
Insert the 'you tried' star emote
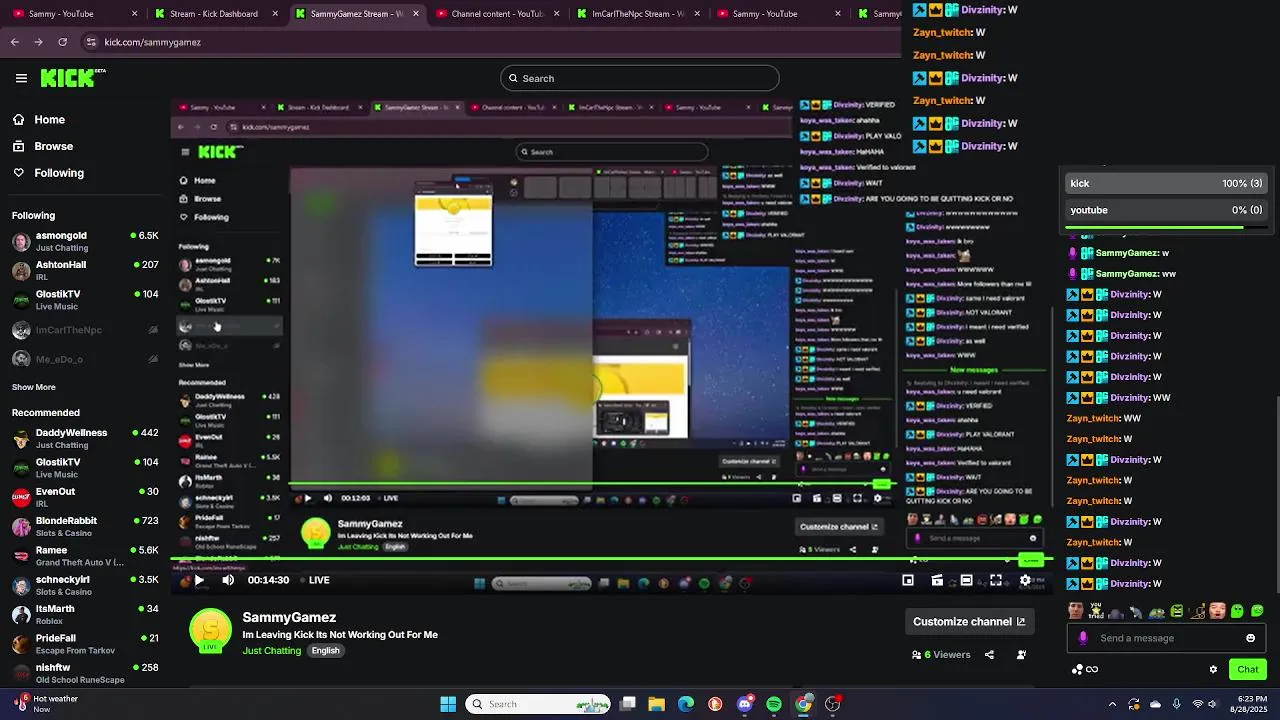coord(1096,610)
